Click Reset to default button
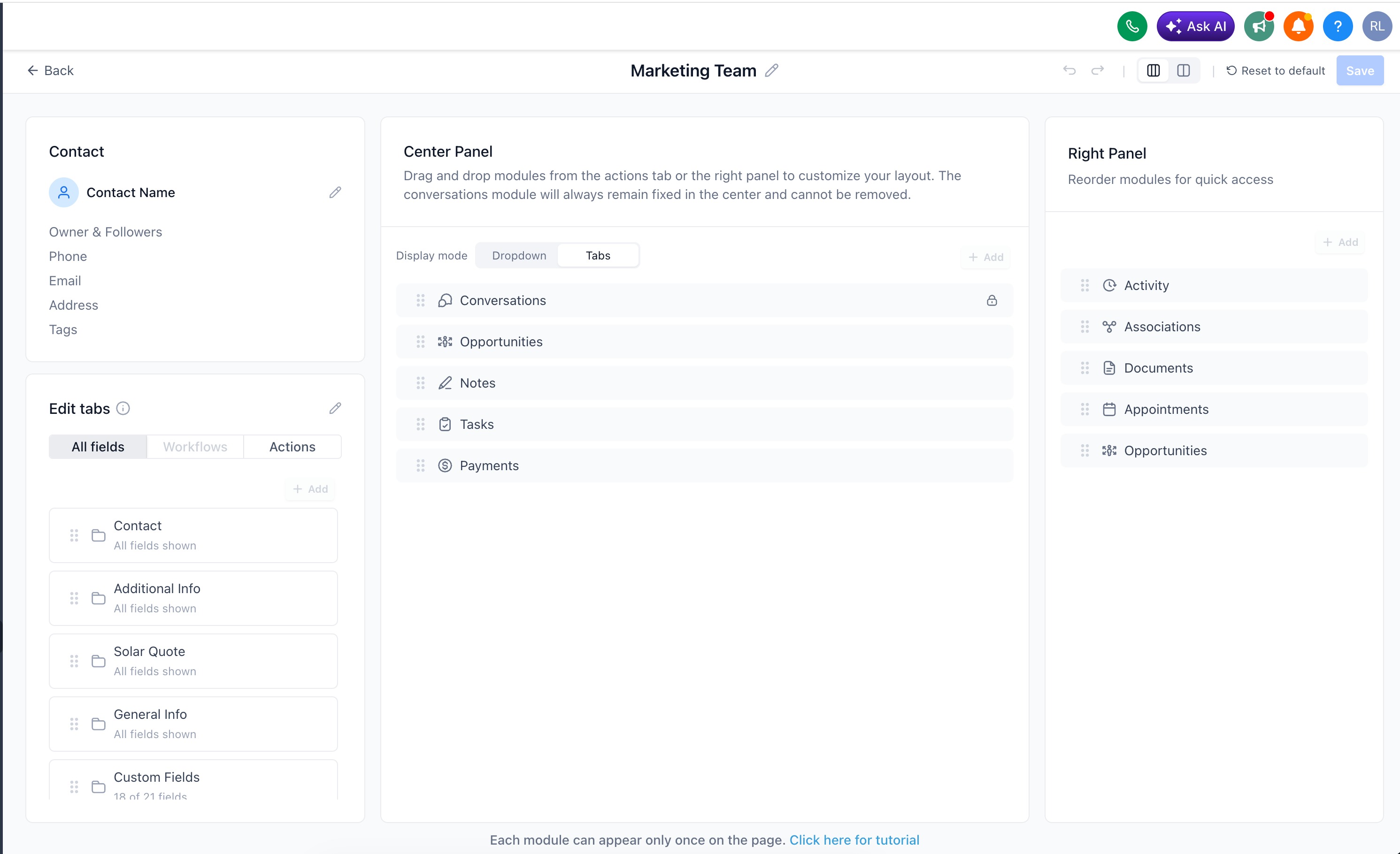This screenshot has width=1400, height=854. coord(1275,70)
